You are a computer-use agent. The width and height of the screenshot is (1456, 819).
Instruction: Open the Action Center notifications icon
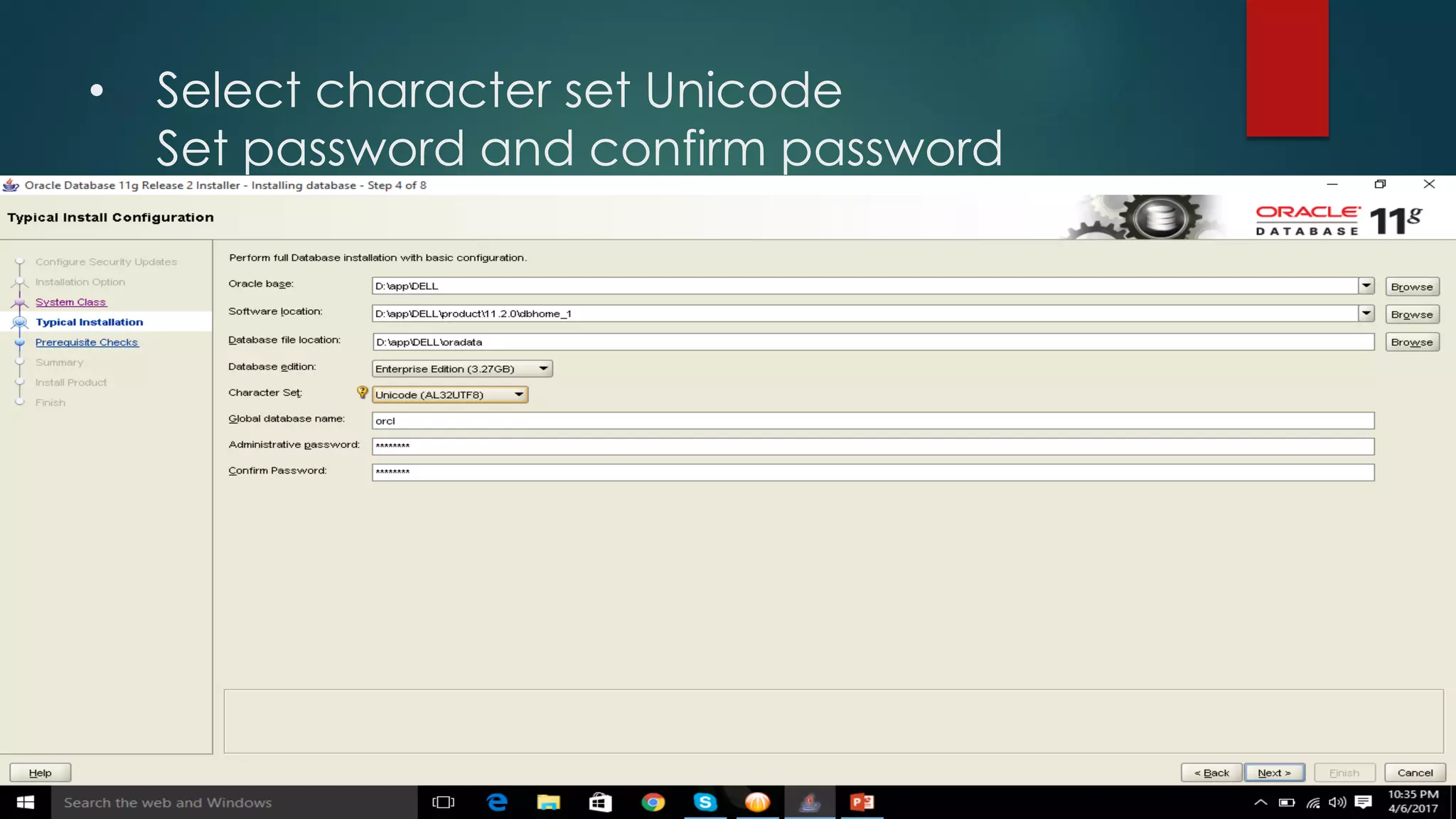click(1363, 803)
